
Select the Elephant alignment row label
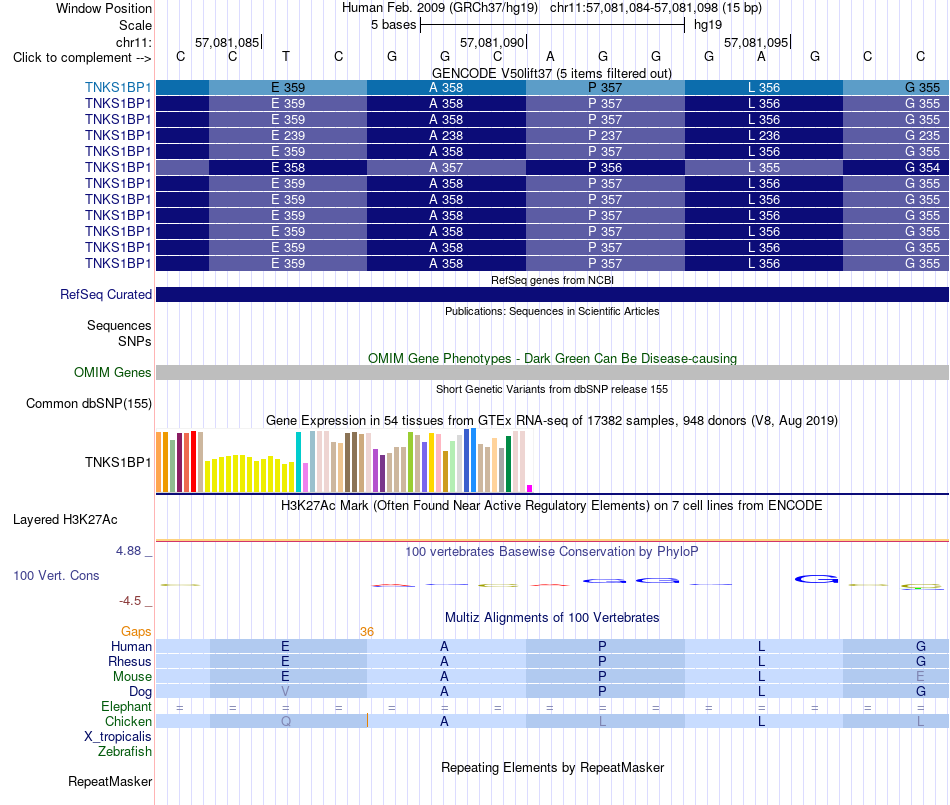pyautogui.click(x=126, y=706)
